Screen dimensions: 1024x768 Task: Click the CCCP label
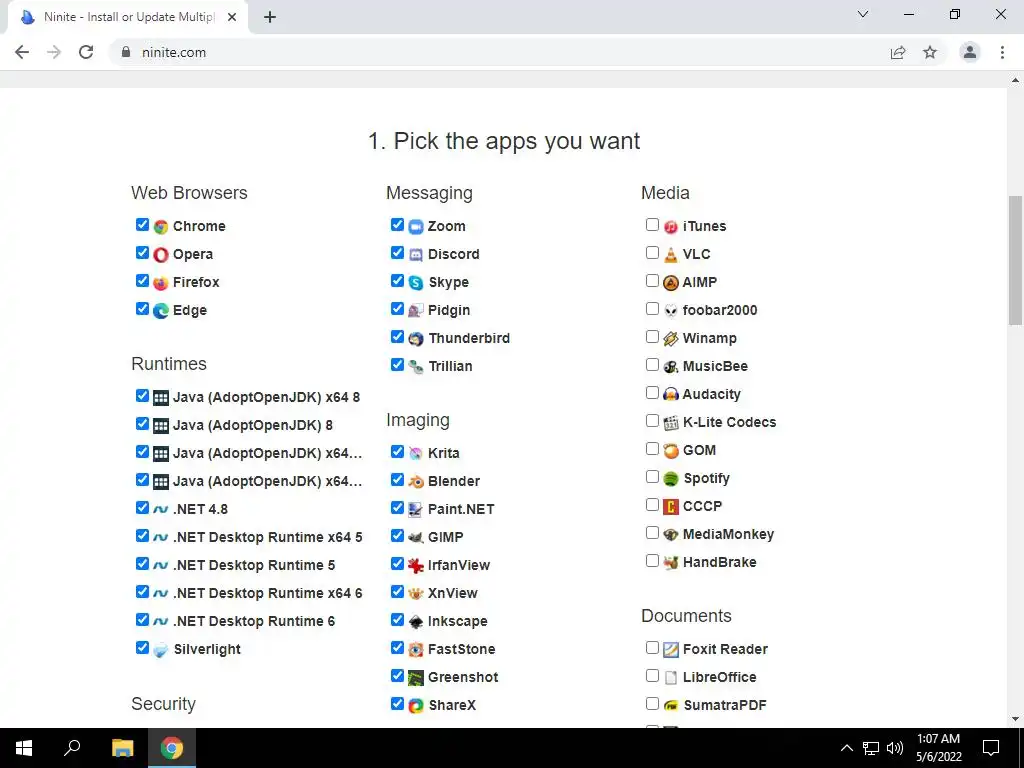(x=702, y=506)
